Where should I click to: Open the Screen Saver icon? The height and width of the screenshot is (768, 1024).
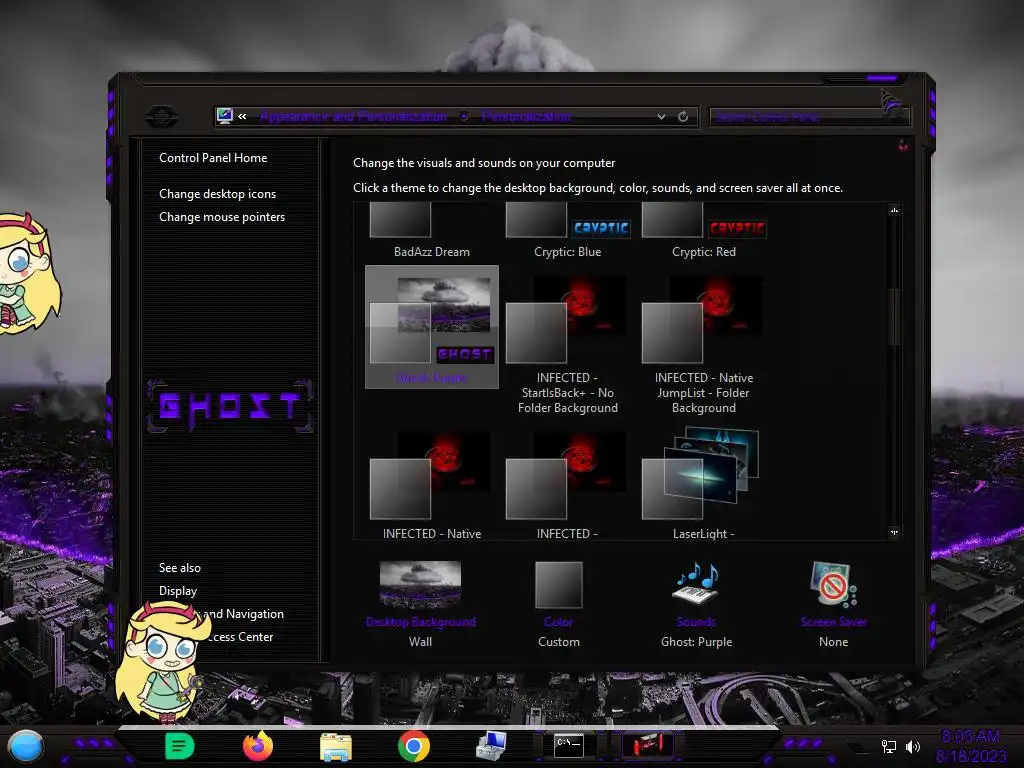[x=833, y=584]
